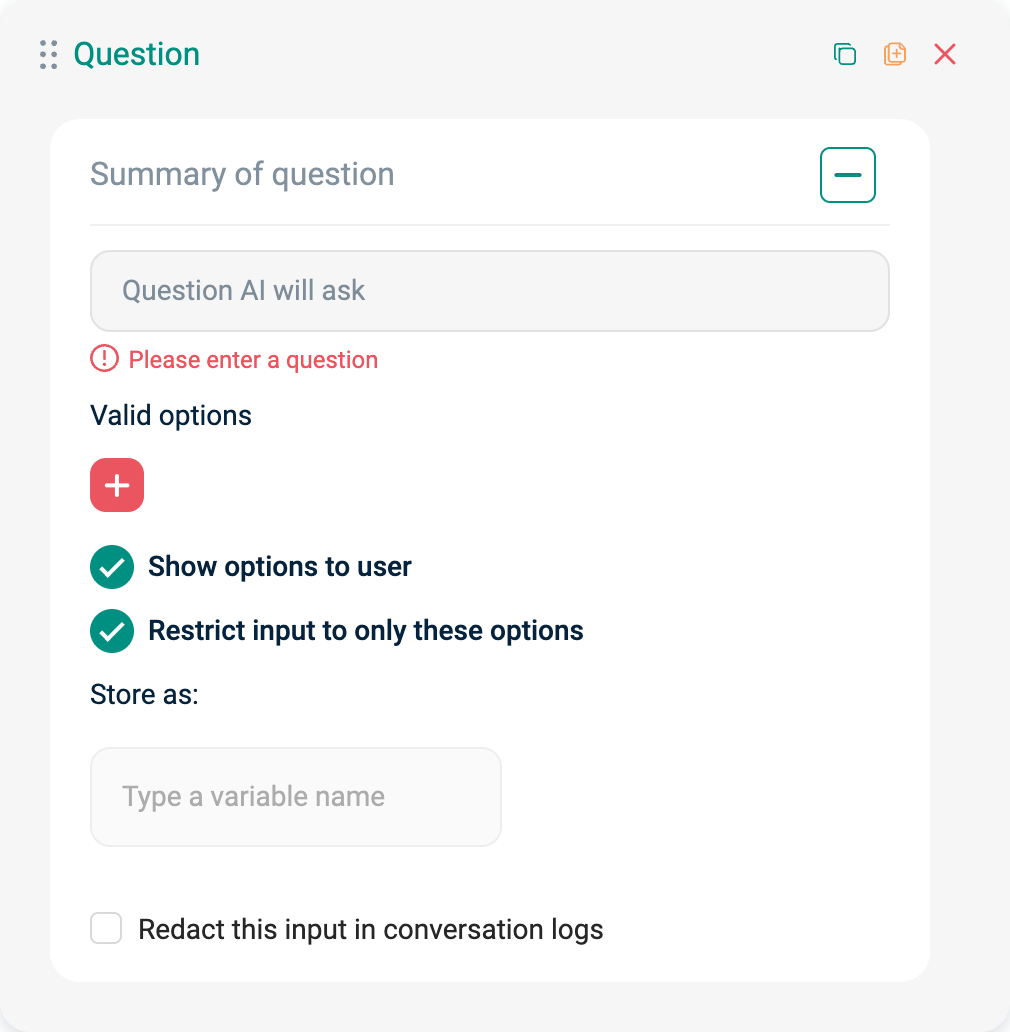Click the copy icon in the header
Screen dimensions: 1010x1032
[x=845, y=54]
